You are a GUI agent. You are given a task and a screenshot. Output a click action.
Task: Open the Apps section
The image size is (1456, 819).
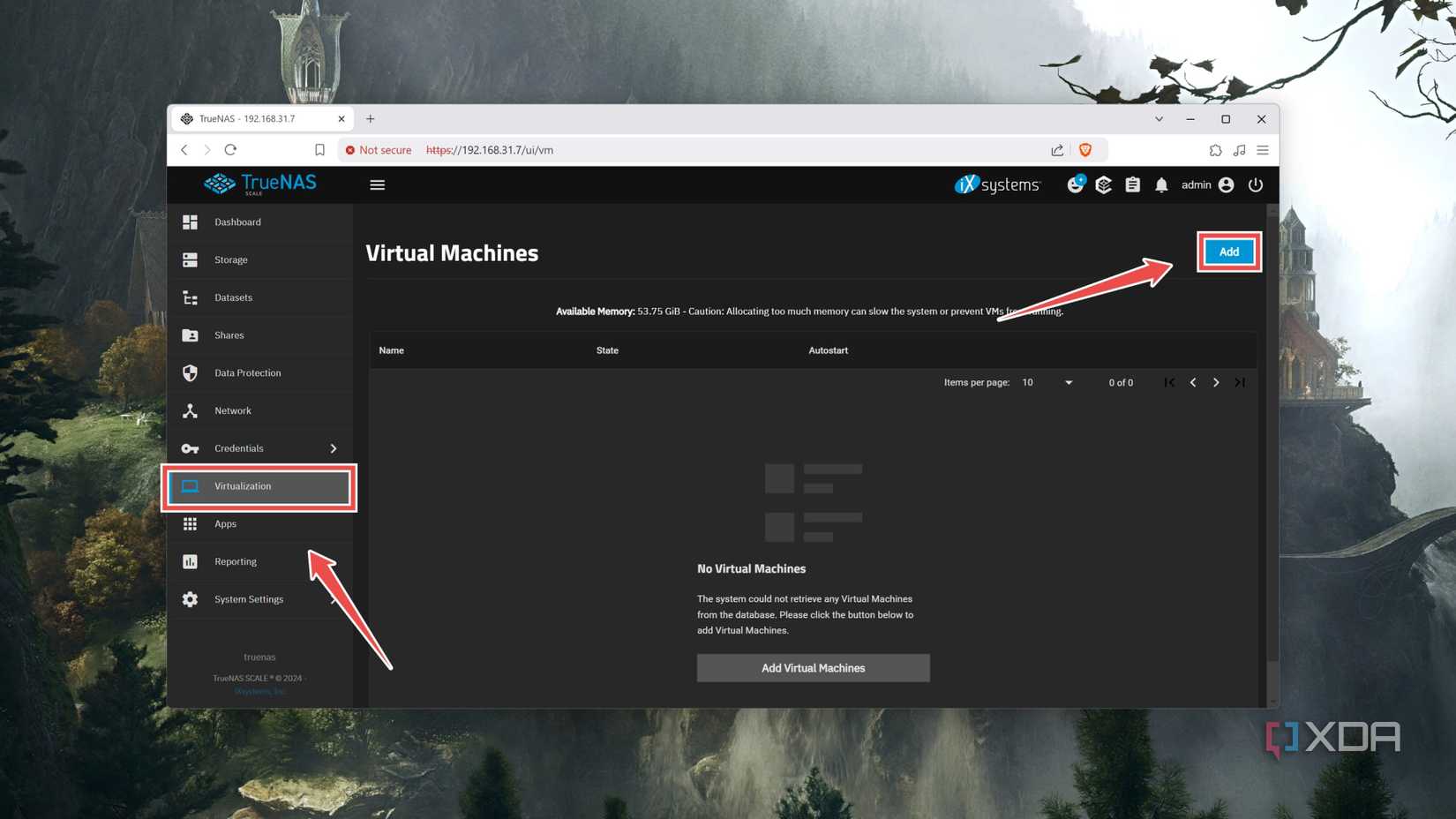pos(259,523)
